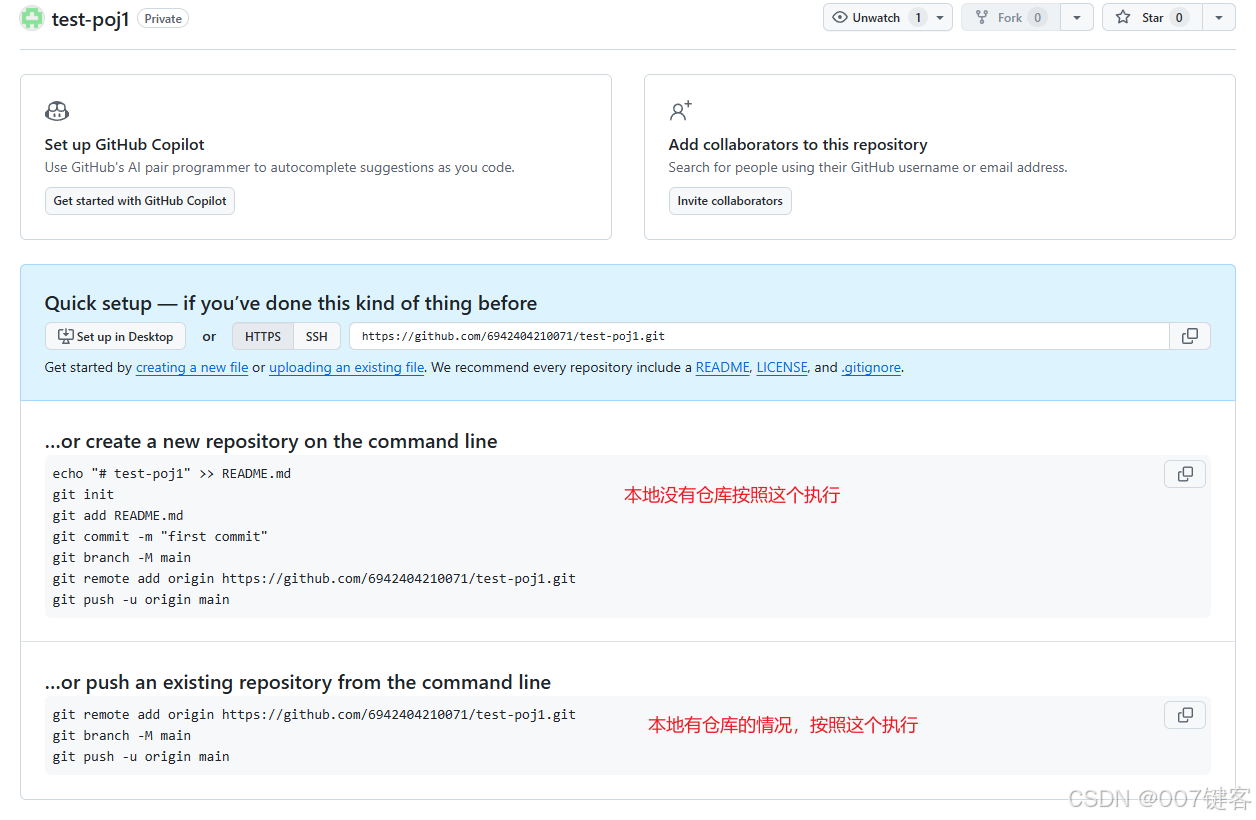Open the creating a new file link

point(192,368)
